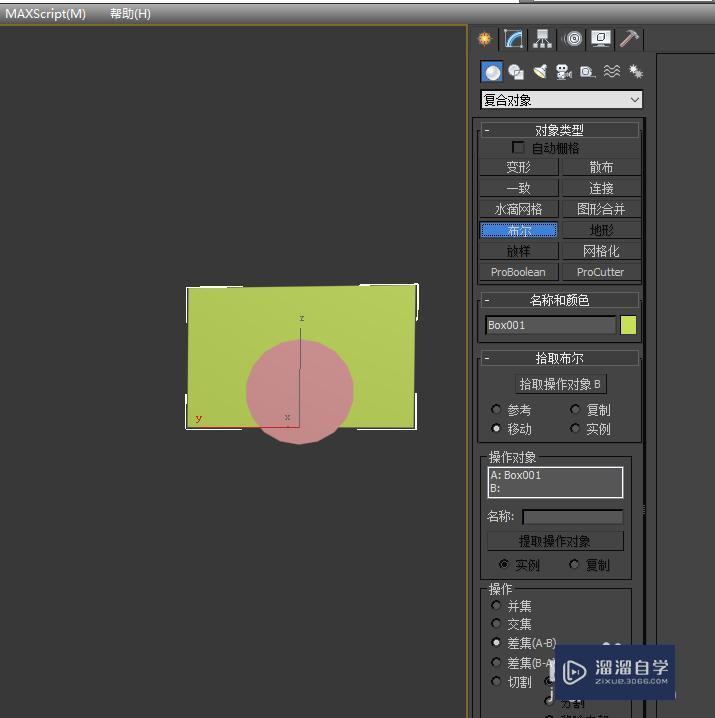The height and width of the screenshot is (718, 715).
Task: Select the Cameras category icon
Action: (563, 72)
